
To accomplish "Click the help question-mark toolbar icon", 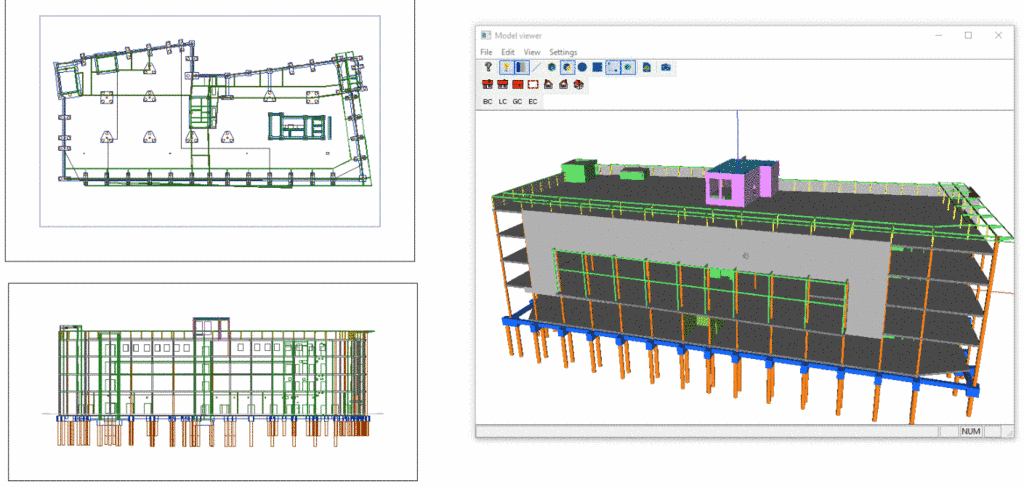I will click(x=488, y=67).
